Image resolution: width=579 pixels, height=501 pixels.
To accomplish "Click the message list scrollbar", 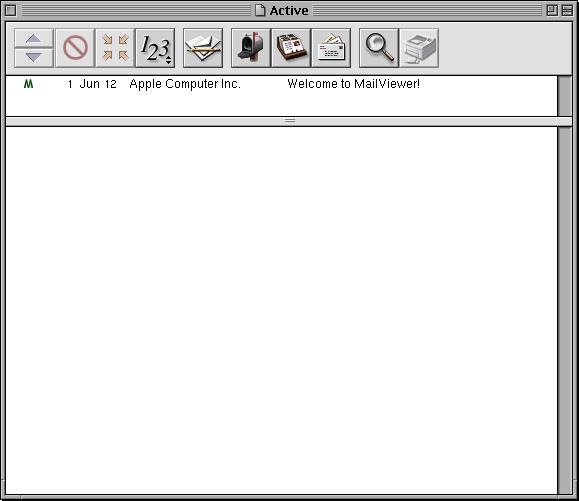I will (565, 96).
